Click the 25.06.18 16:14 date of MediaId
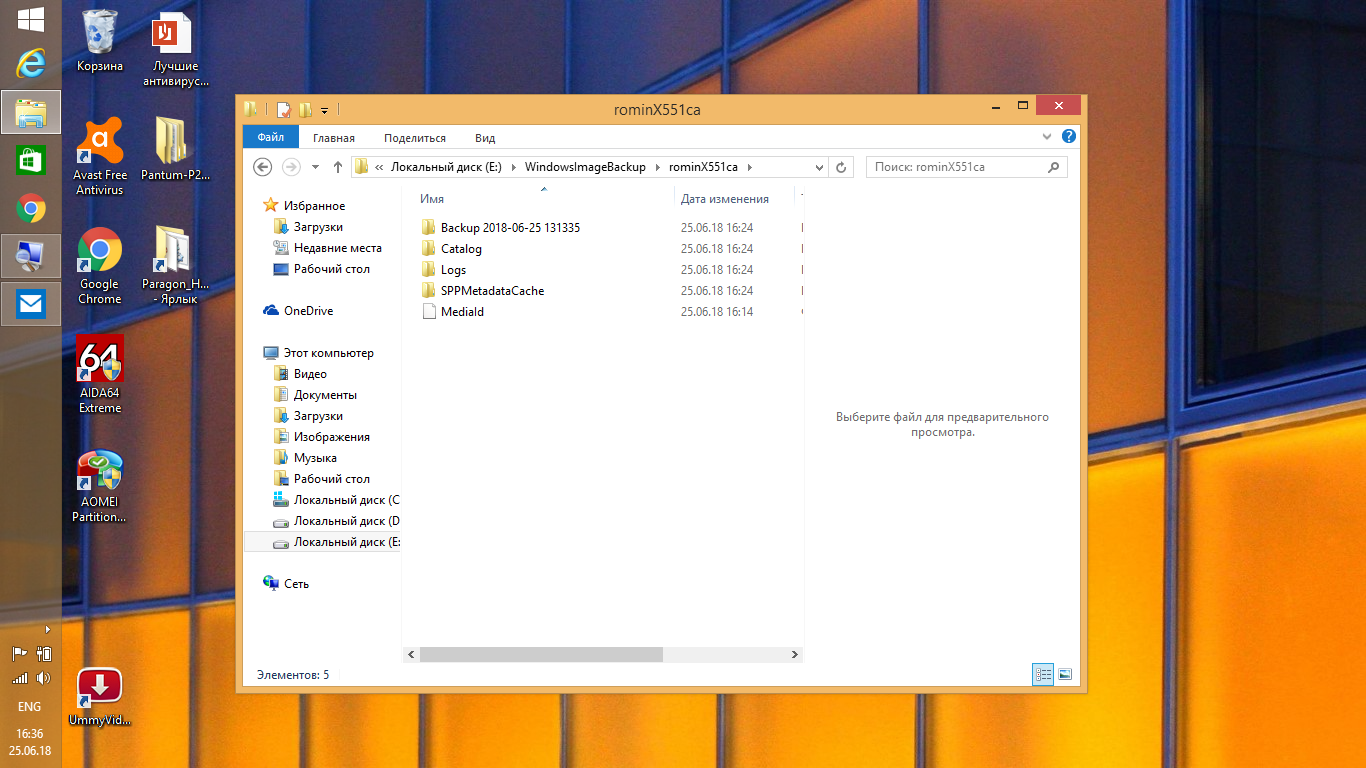Screen dimensions: 1366x768 click(717, 312)
